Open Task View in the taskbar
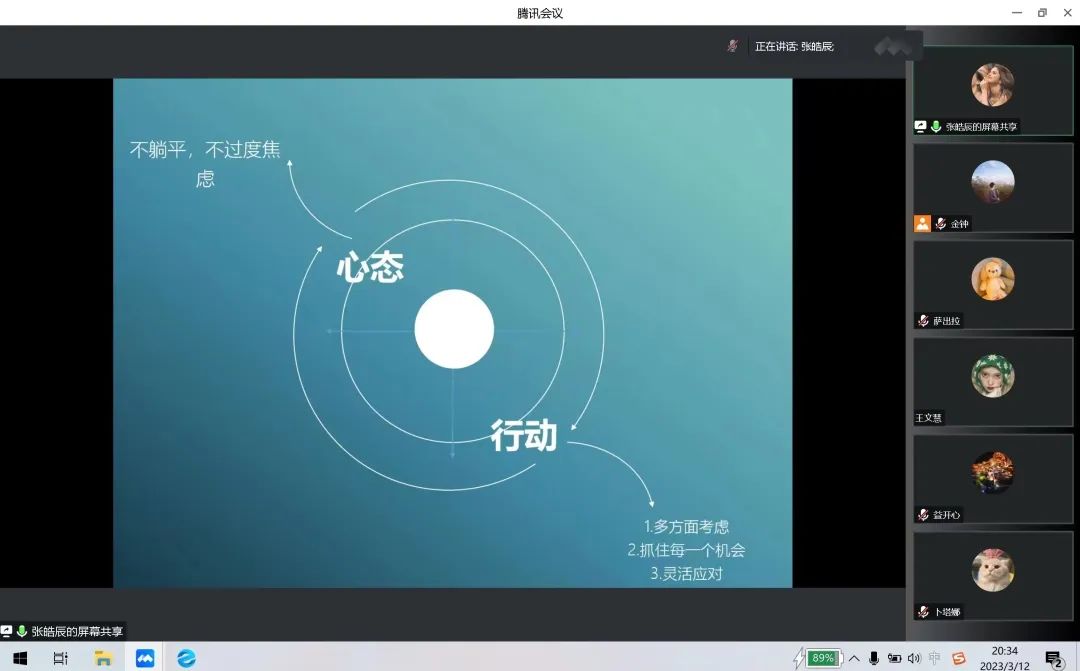1080x671 pixels. pyautogui.click(x=61, y=658)
